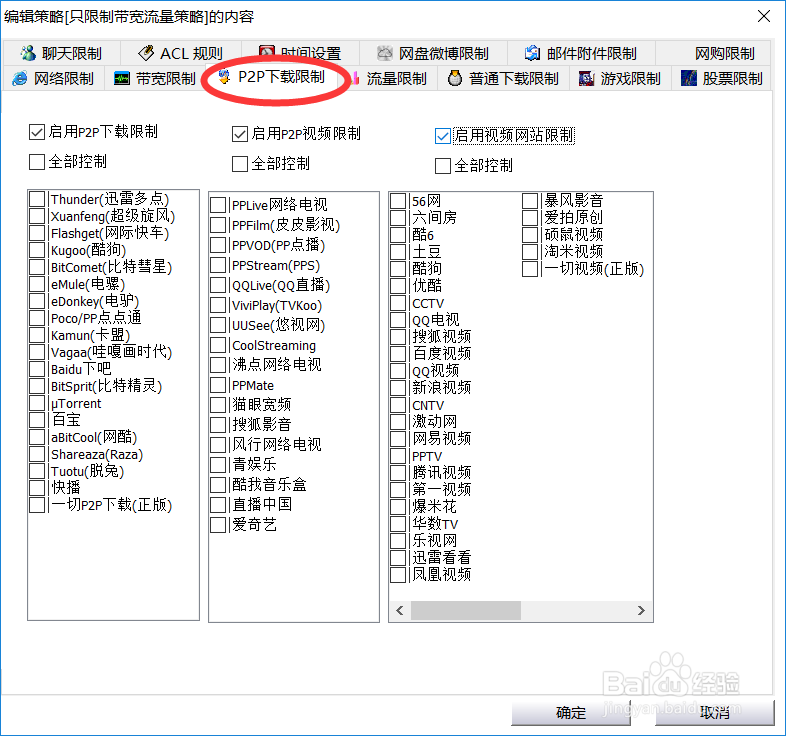The image size is (786, 736).
Task: Check the Thunder(迅雷多点) box
Action: (37, 199)
